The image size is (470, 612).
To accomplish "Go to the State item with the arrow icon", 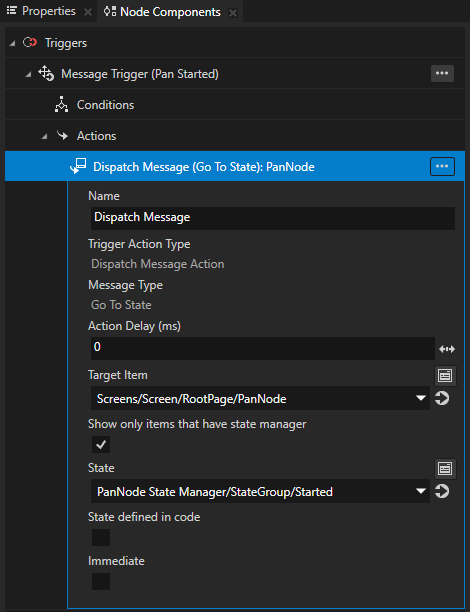I will (x=442, y=491).
